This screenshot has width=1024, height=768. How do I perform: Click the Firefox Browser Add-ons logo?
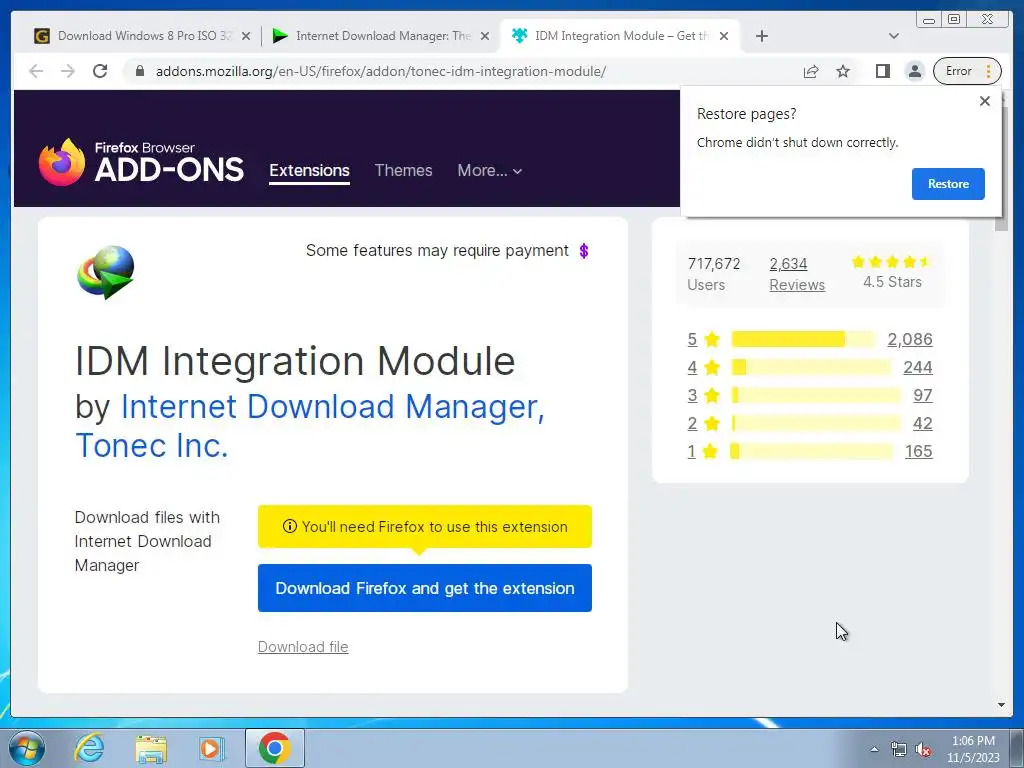(x=141, y=162)
